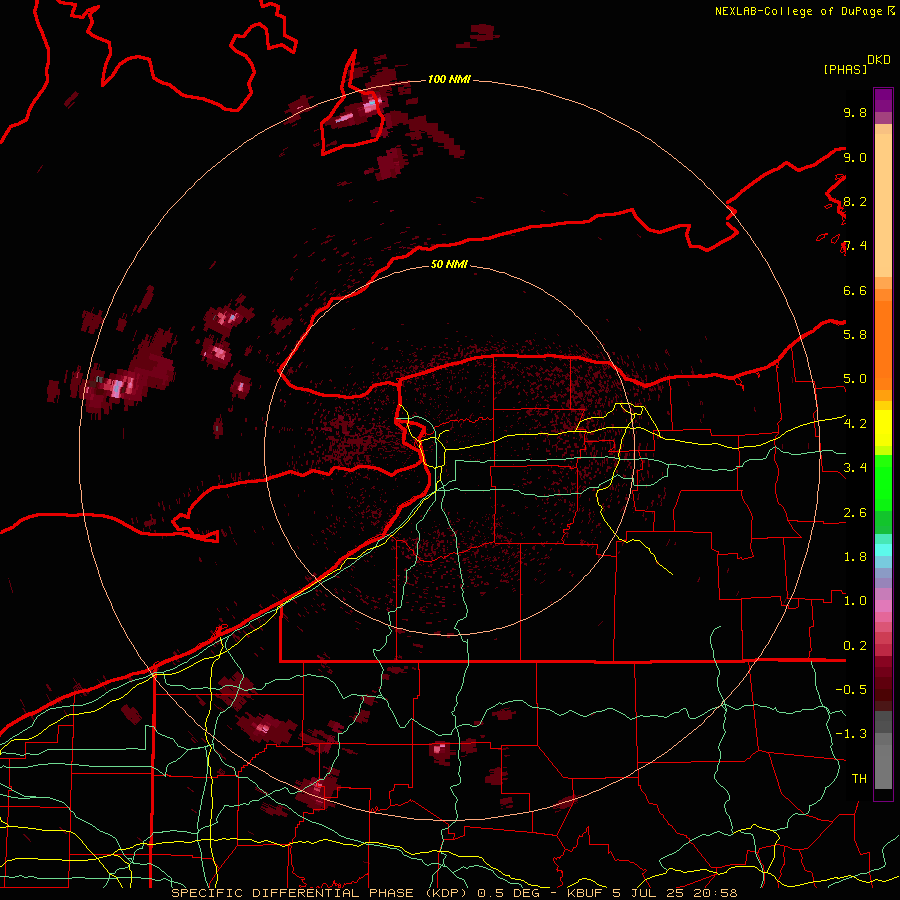Select the 5.8 scale value
Image resolution: width=900 pixels, height=900 pixels.
click(855, 335)
